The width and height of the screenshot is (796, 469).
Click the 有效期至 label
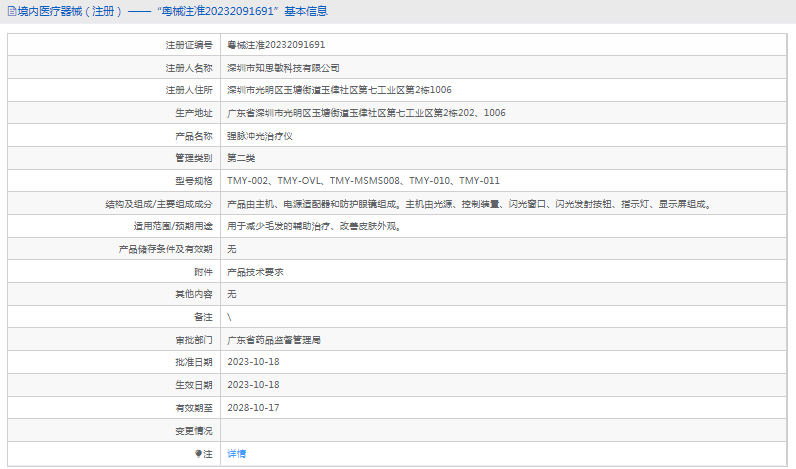194,408
